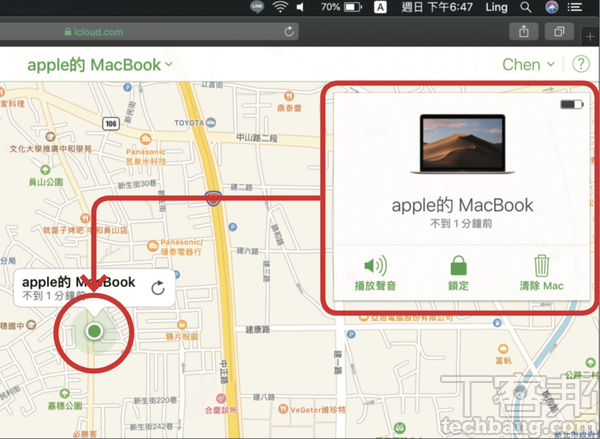Expand the apple的 MacBook device dropdown

coord(100,65)
